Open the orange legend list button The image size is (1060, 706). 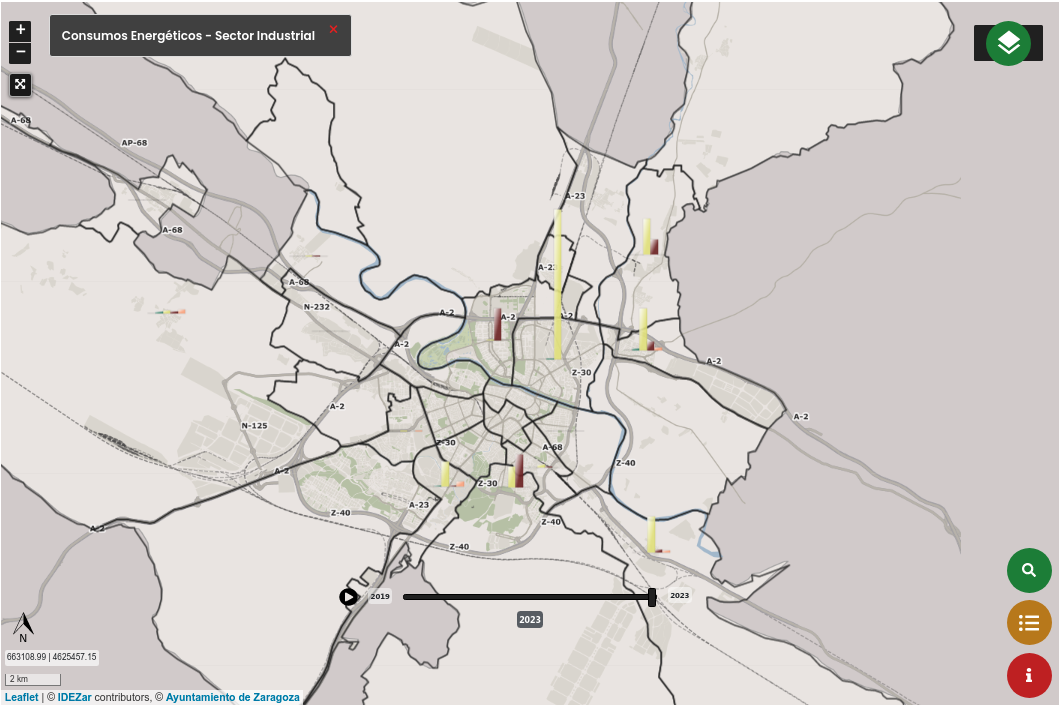tap(1029, 623)
